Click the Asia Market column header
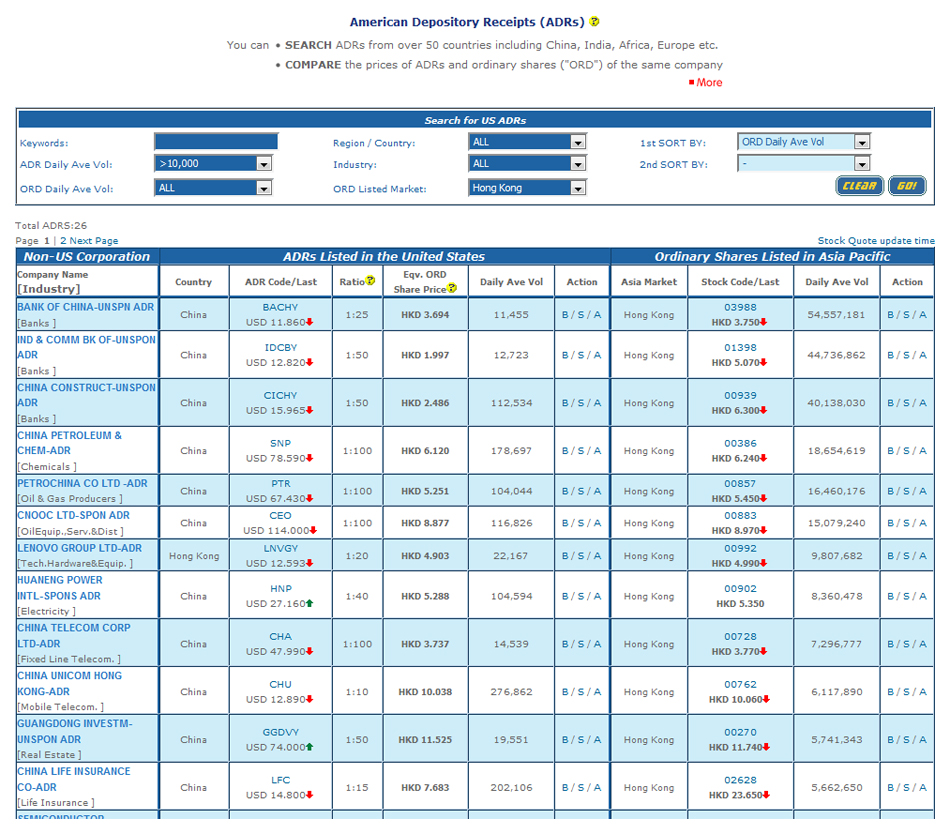 click(x=649, y=282)
